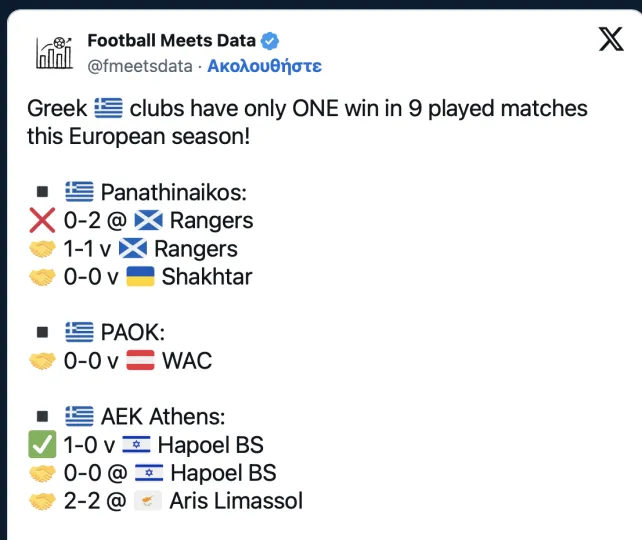This screenshot has height=540, width=642.
Task: Click the Israel flag in 1-0 result
Action: (x=136, y=445)
